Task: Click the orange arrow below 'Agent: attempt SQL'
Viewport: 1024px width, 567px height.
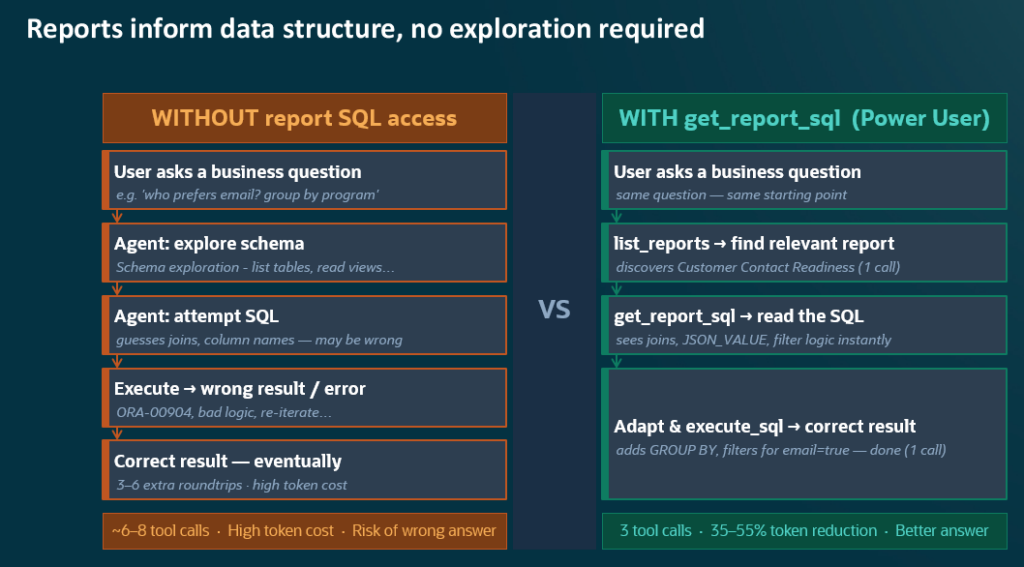Action: coord(117,361)
